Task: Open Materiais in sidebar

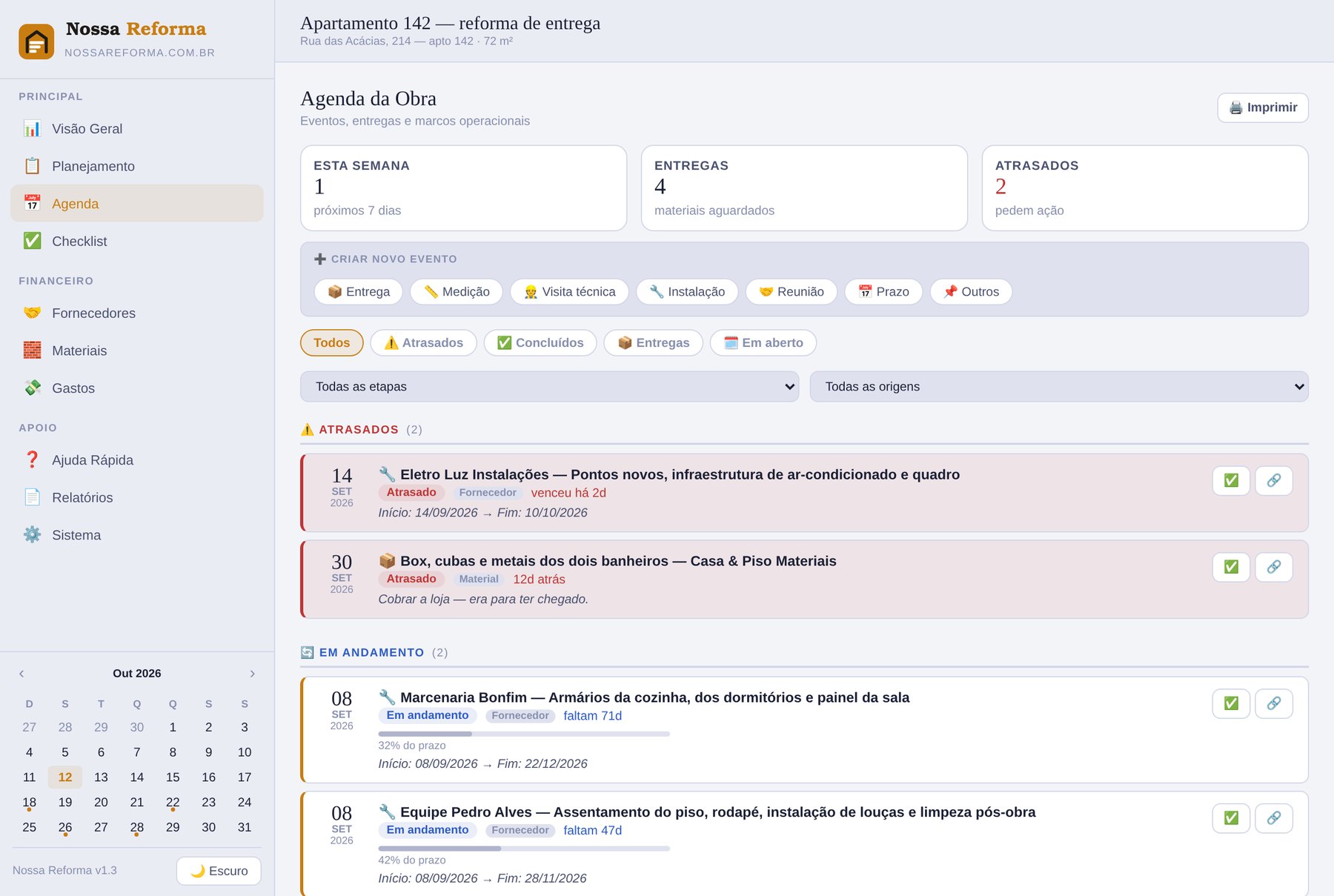Action: (x=137, y=351)
